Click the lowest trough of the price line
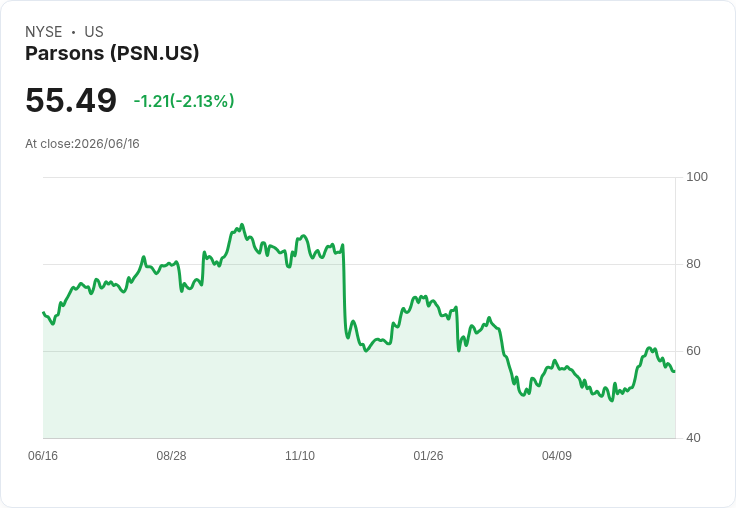Viewport: 736px width, 508px height. 612,400
